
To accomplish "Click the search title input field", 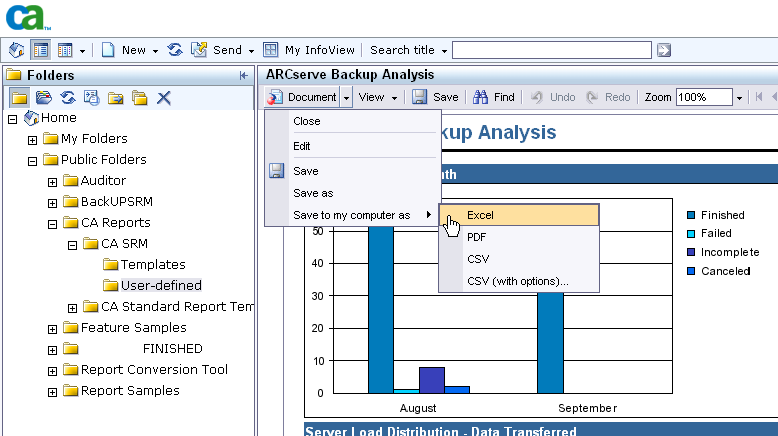I will click(552, 49).
